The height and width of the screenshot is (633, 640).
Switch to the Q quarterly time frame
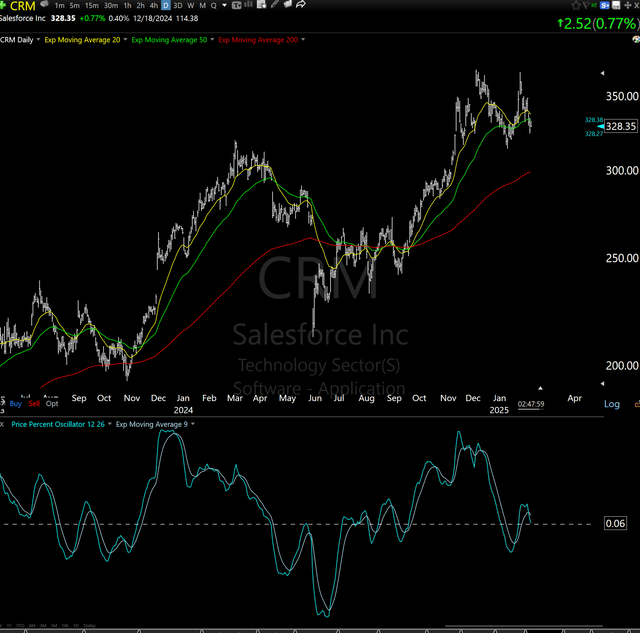[213, 5]
